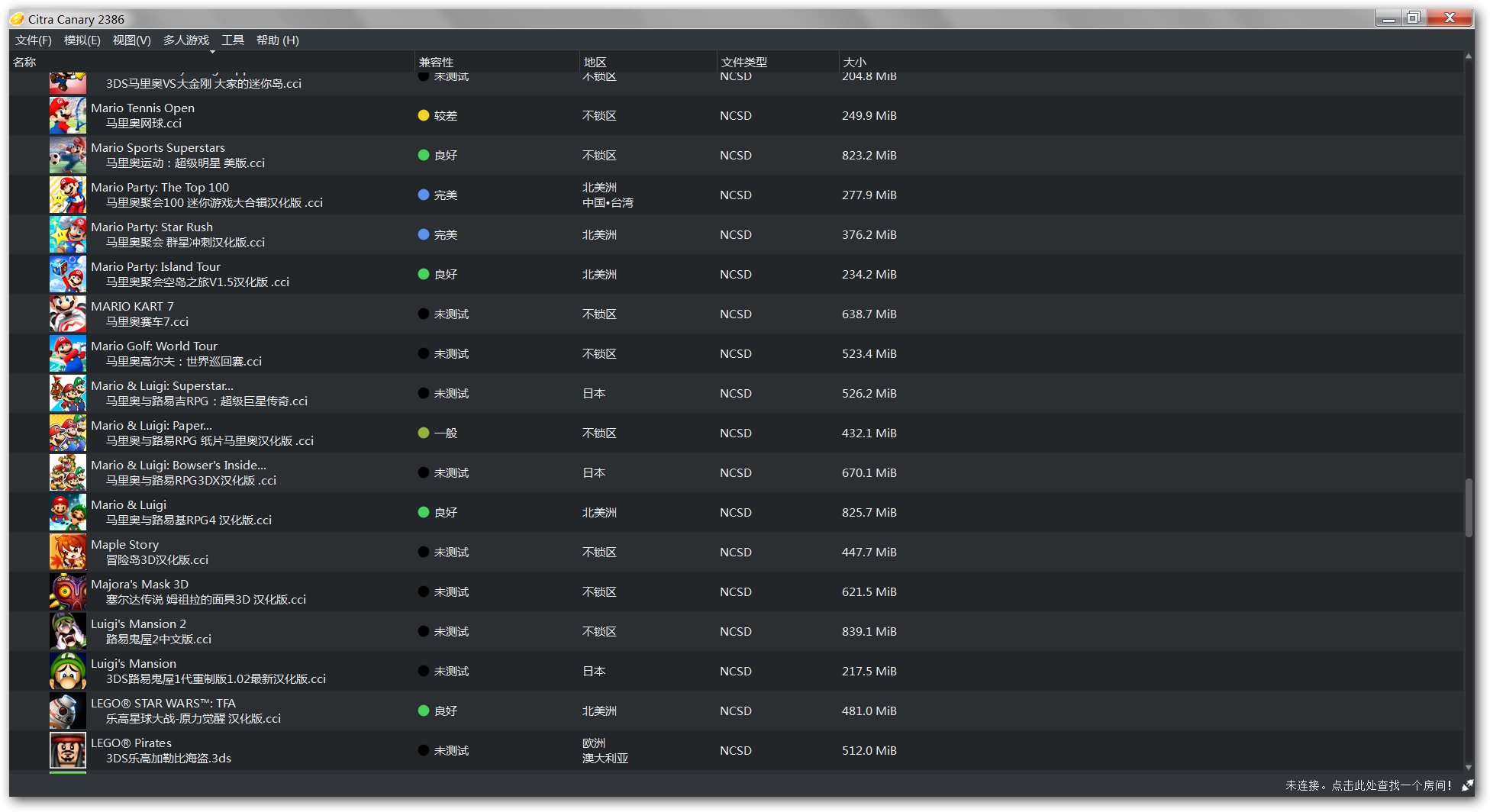Select the MARIO KART 7 game icon
1490x812 pixels.
pos(68,314)
